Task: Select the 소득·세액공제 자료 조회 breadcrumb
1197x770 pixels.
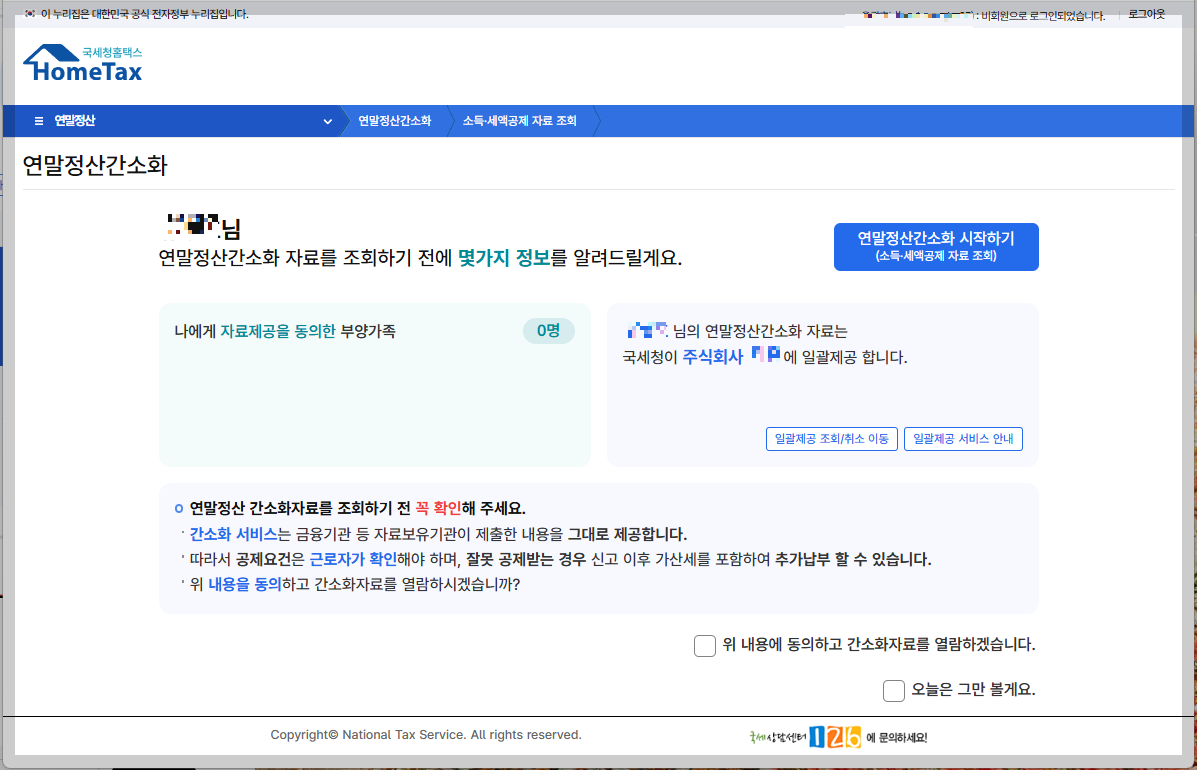Action: pyautogui.click(x=520, y=121)
